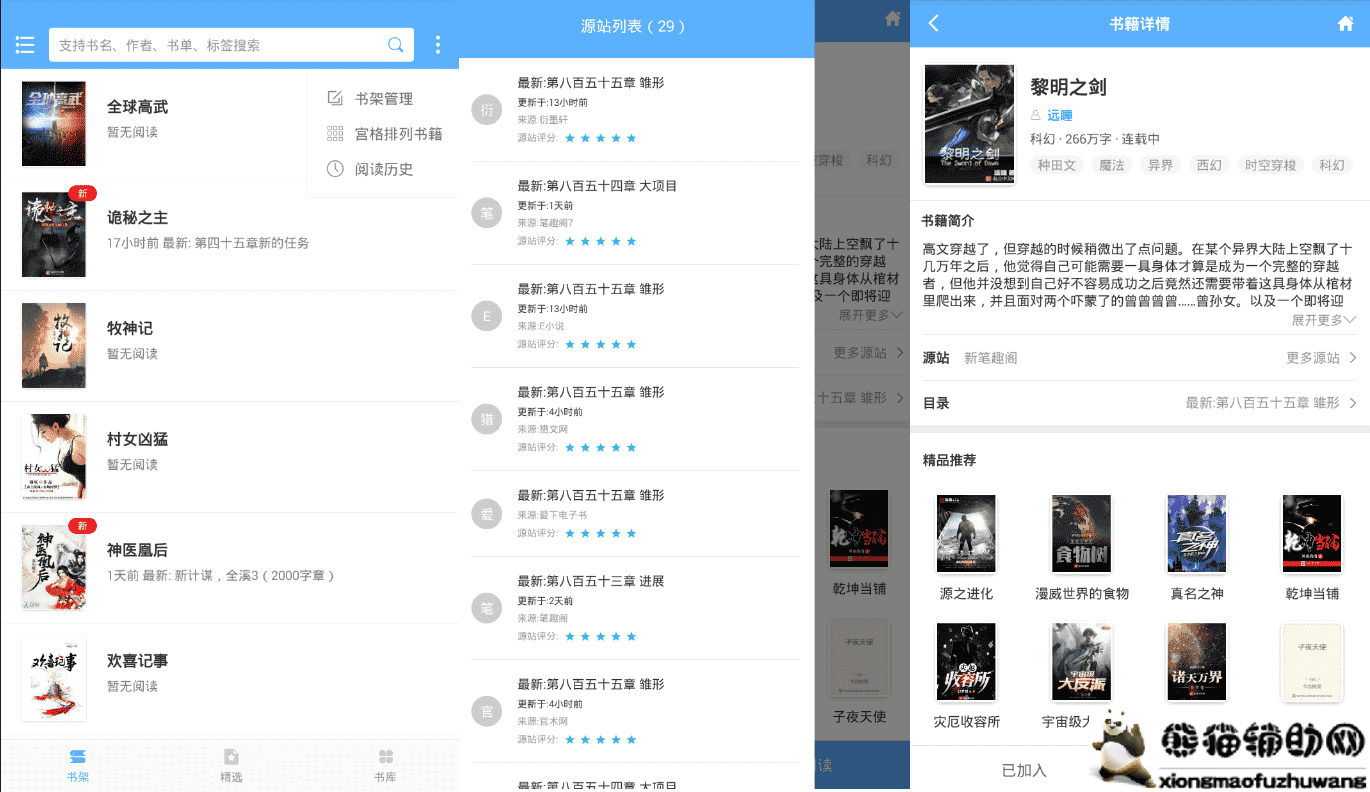This screenshot has width=1370, height=792.
Task: Switch to the 书库 tab
Action: coord(385,765)
